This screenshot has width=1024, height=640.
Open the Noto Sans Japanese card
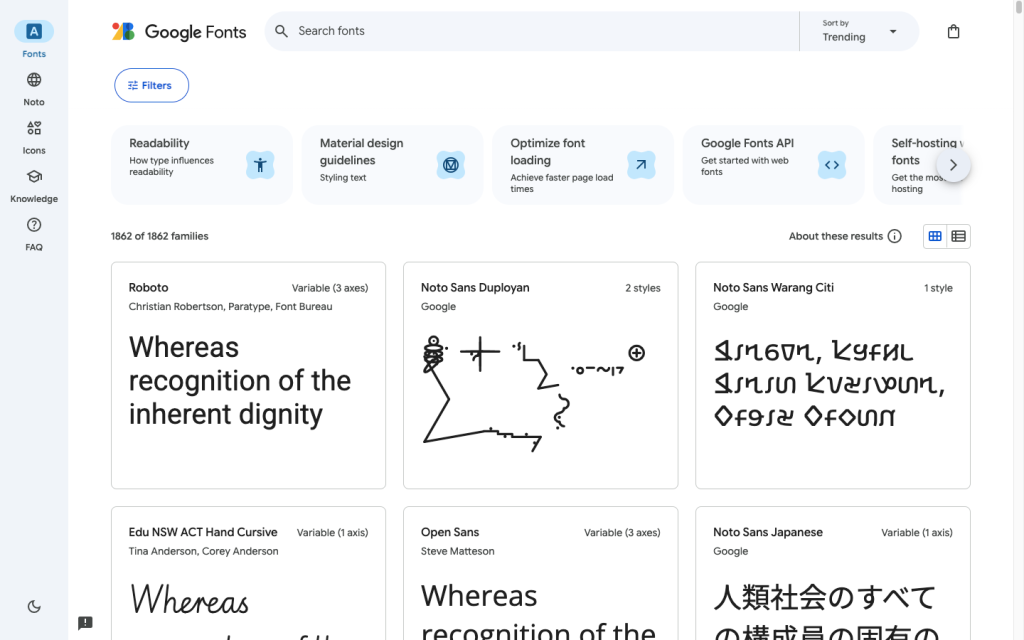pyautogui.click(x=833, y=573)
